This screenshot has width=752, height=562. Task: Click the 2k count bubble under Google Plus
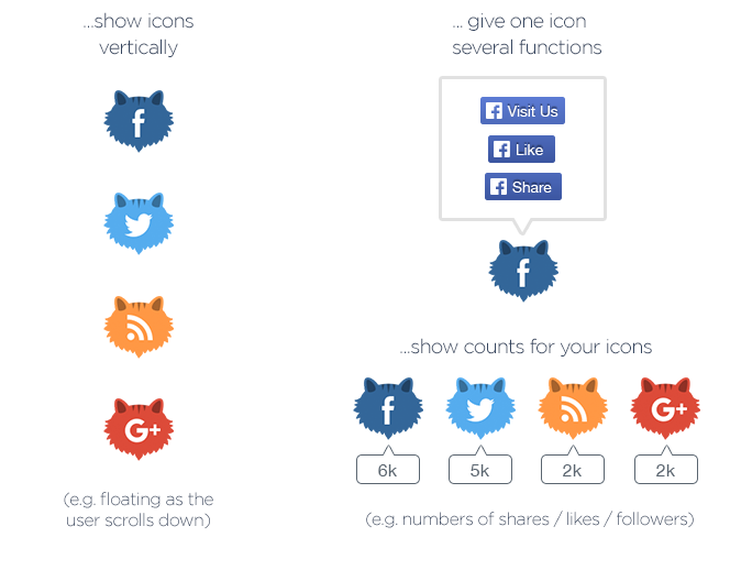tap(666, 468)
